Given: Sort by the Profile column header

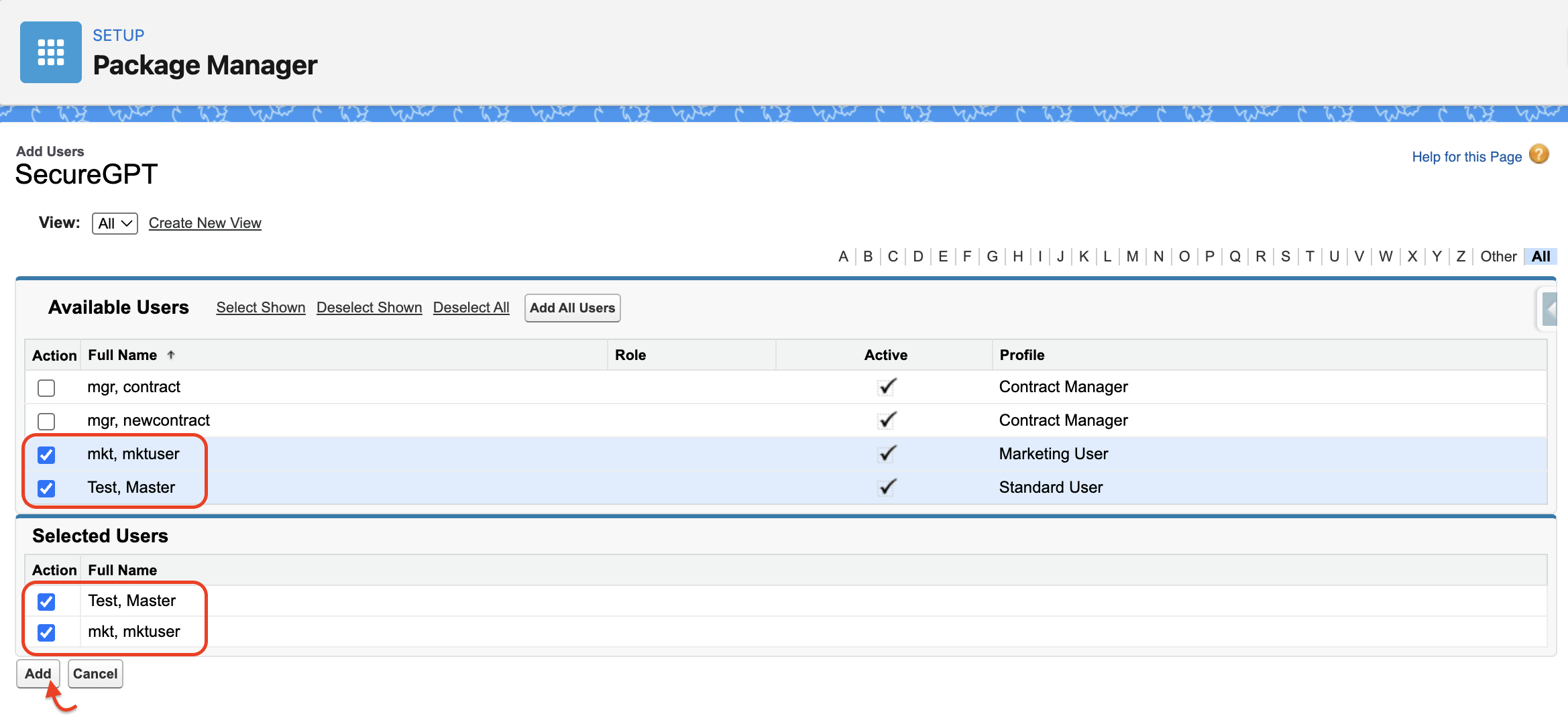Looking at the screenshot, I should [1021, 355].
